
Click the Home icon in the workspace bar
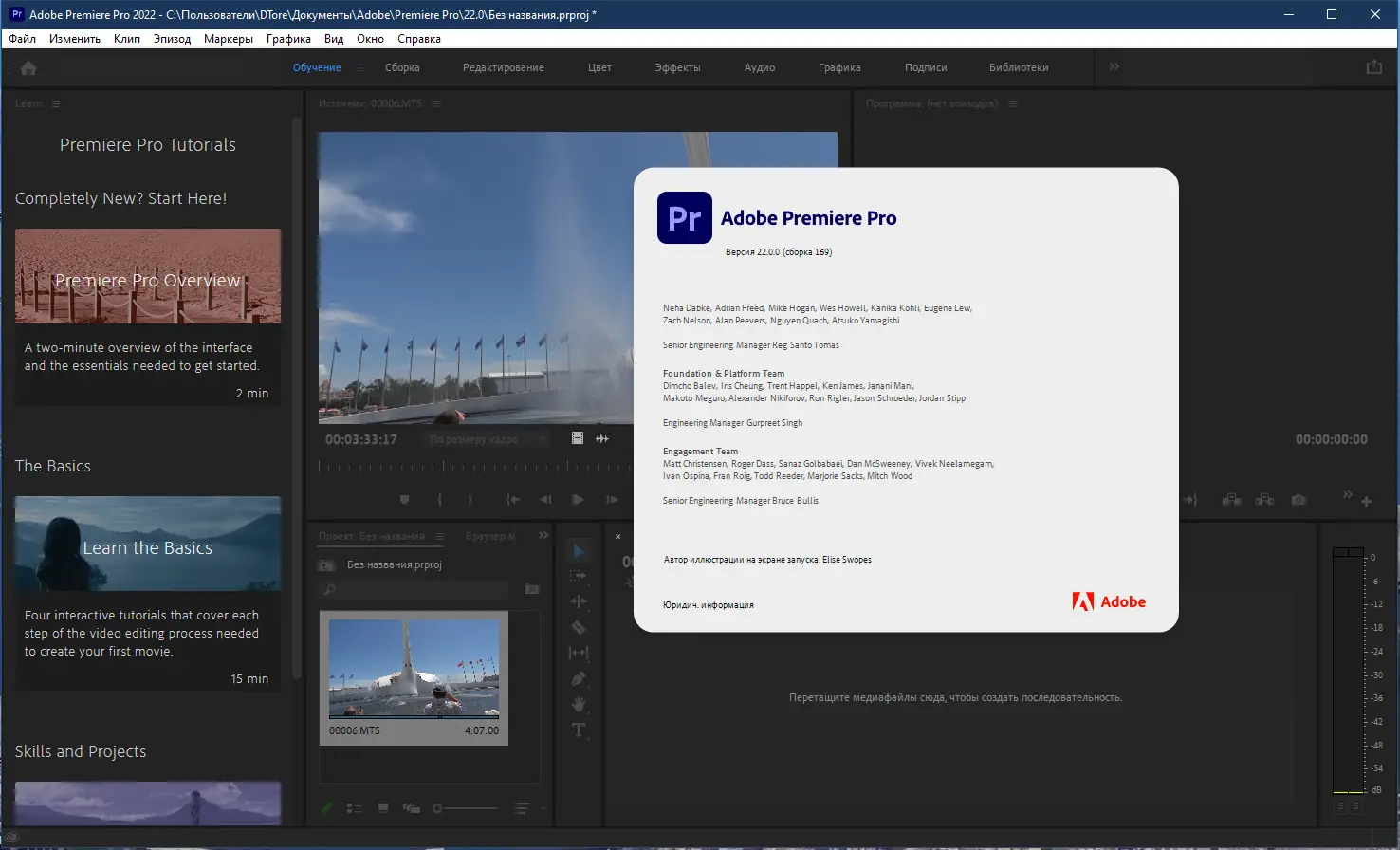pos(28,68)
